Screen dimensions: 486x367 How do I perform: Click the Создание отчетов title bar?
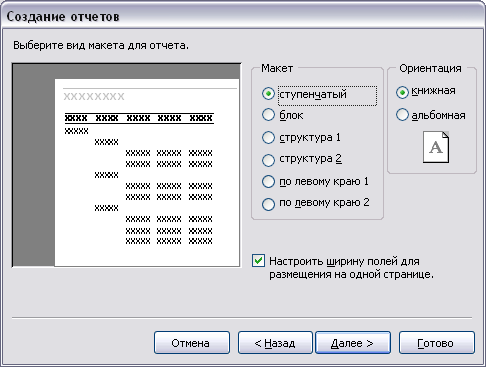pyautogui.click(x=243, y=16)
